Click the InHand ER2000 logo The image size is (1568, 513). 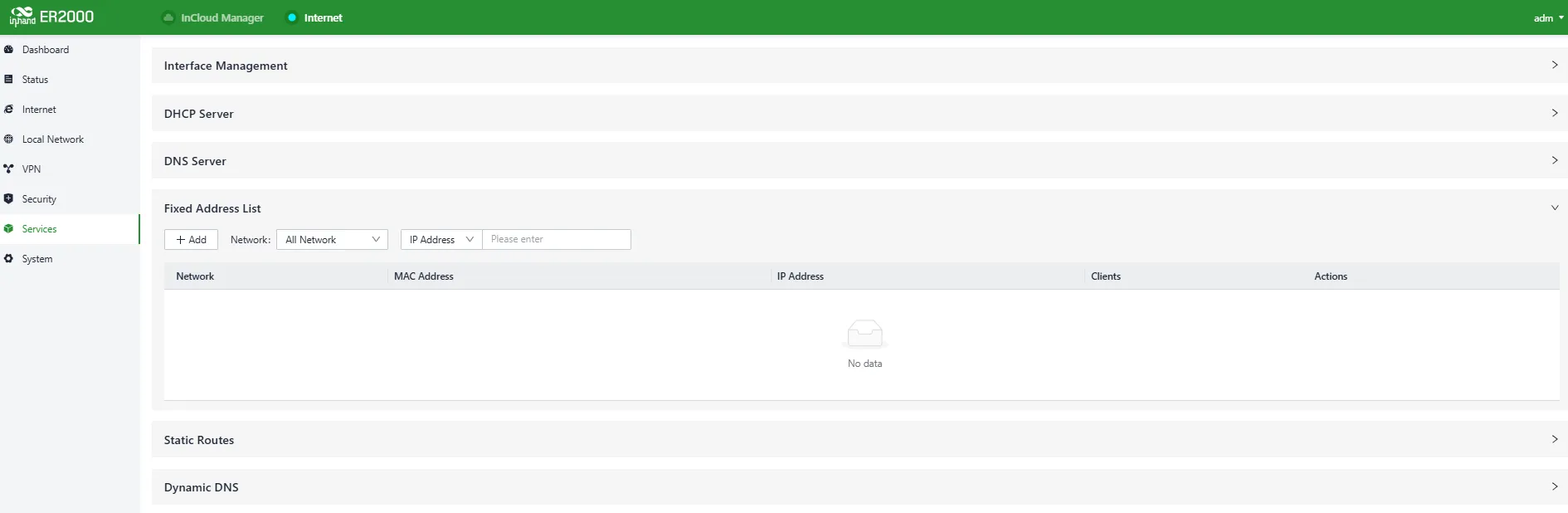(x=51, y=17)
